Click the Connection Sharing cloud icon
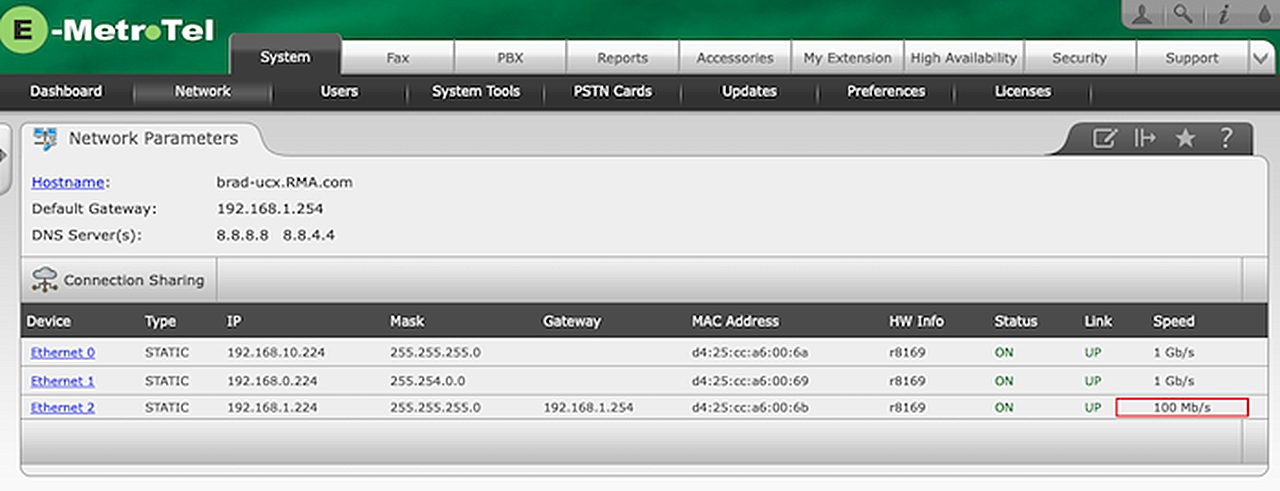This screenshot has width=1280, height=491. coord(45,280)
